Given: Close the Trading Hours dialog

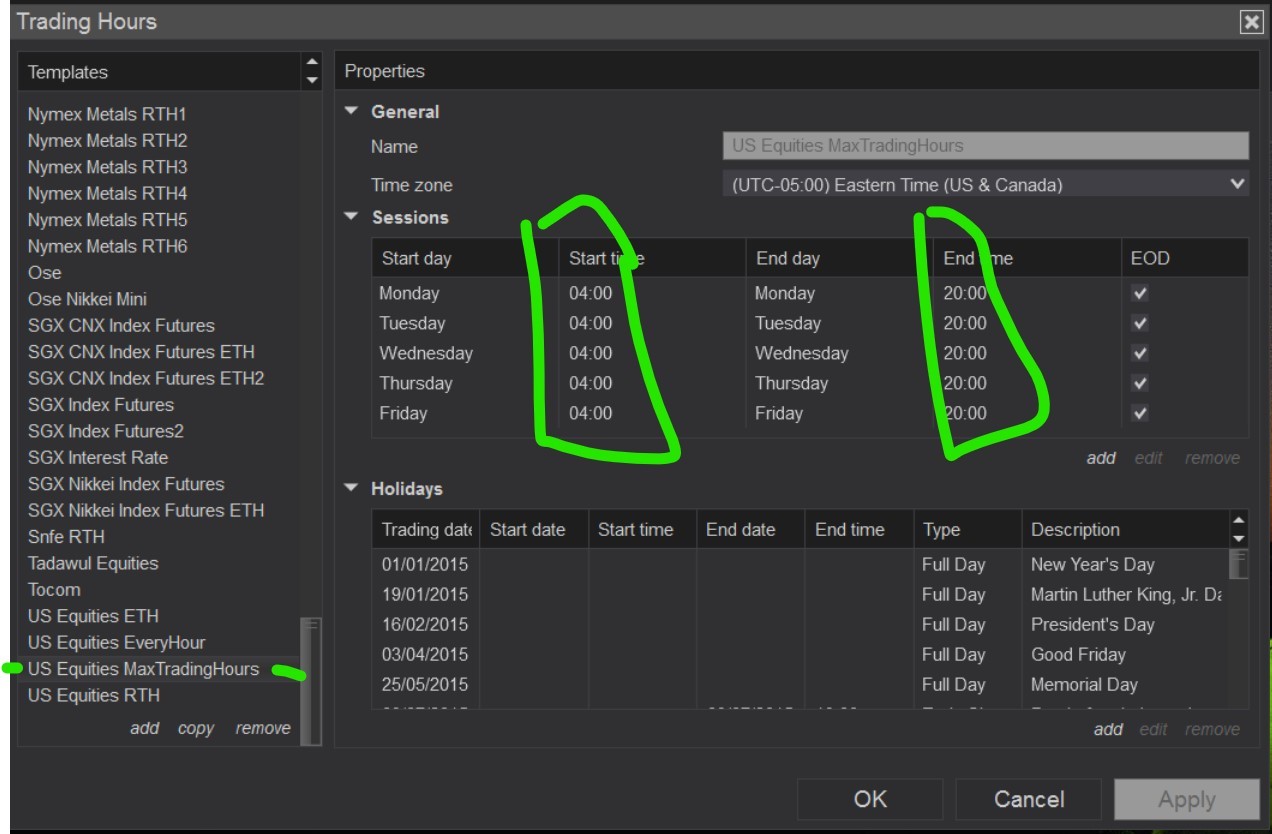Looking at the screenshot, I should (1251, 22).
